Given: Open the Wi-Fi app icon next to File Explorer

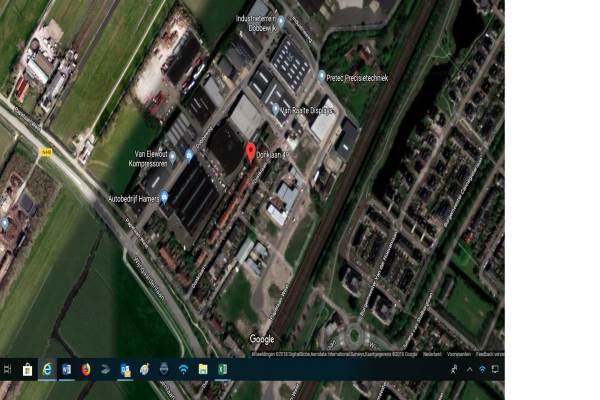Looking at the screenshot, I should (x=184, y=369).
